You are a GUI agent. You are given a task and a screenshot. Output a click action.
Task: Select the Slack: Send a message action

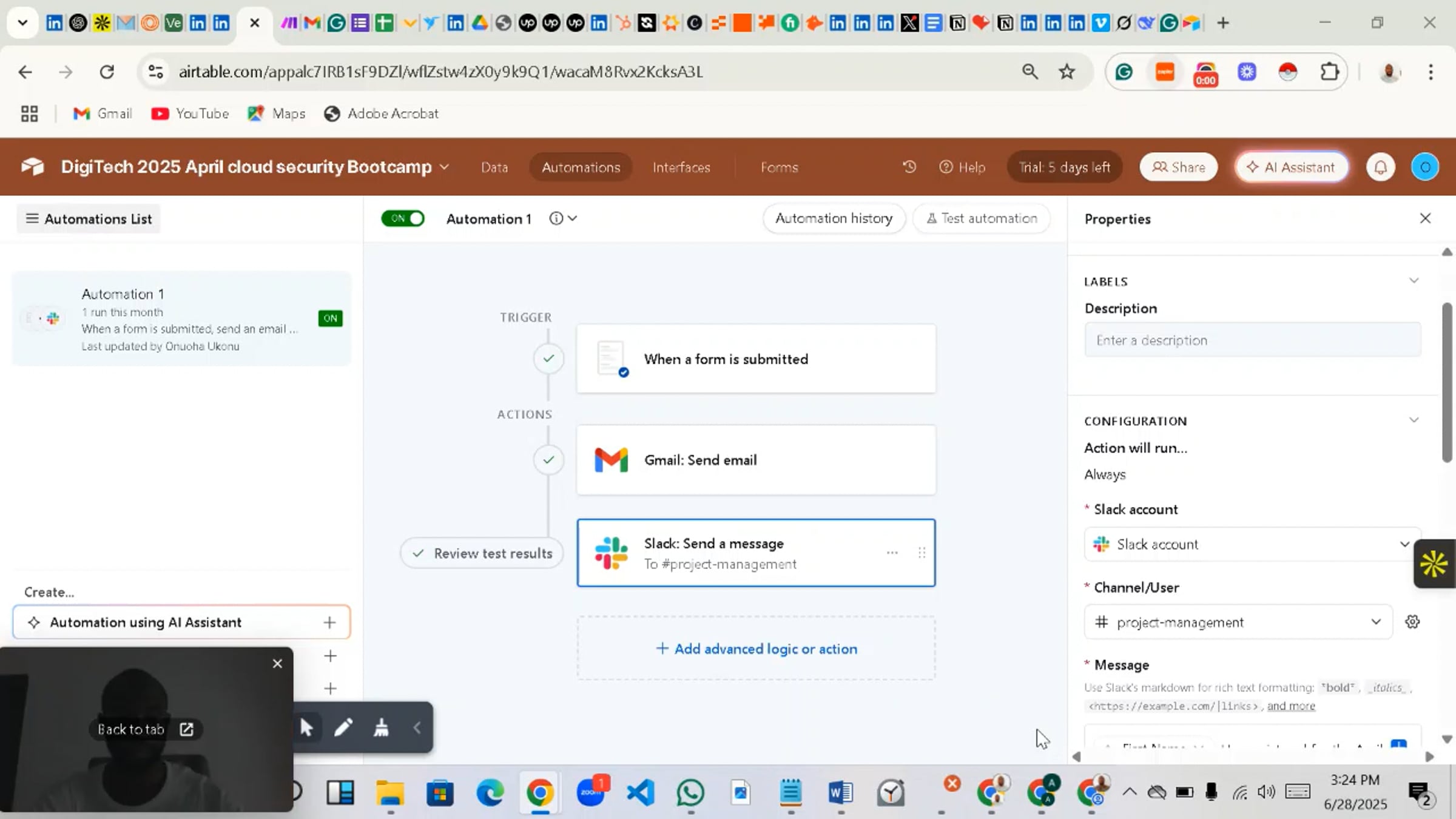(x=756, y=553)
